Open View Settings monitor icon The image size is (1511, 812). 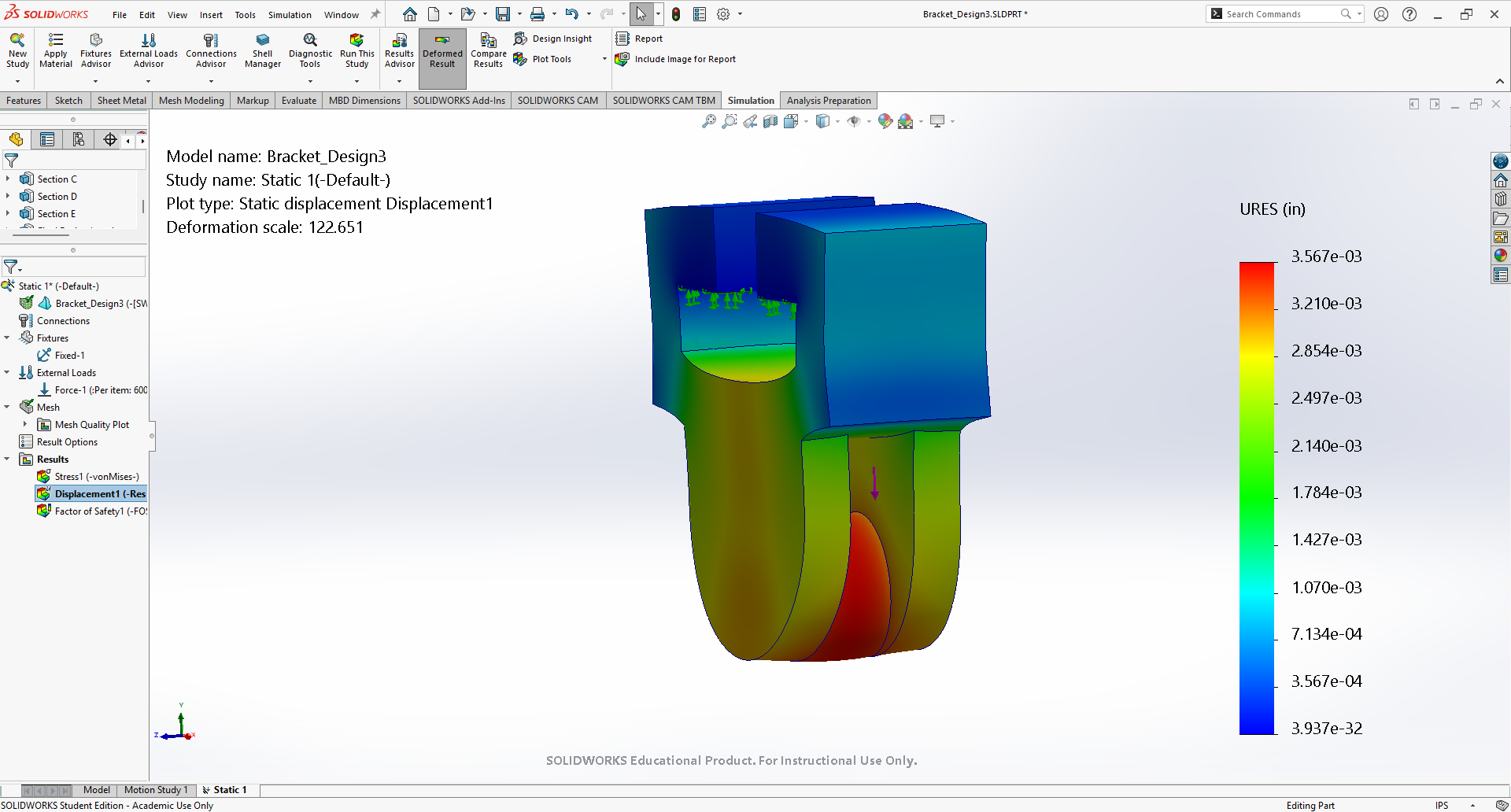(x=937, y=121)
